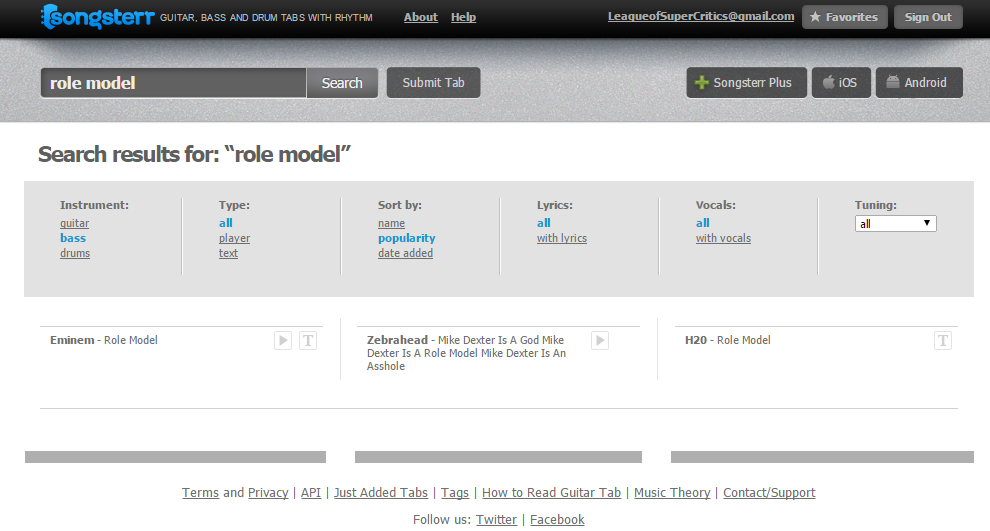Follow Songsterr on Twitter
Viewport: 990px width, 531px height.
(x=496, y=520)
